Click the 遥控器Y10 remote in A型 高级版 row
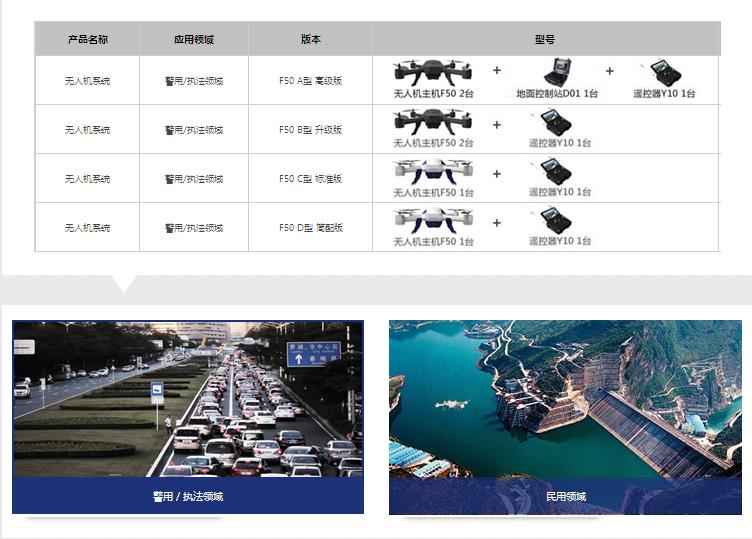Screen dimensions: 752x539 coord(664,72)
